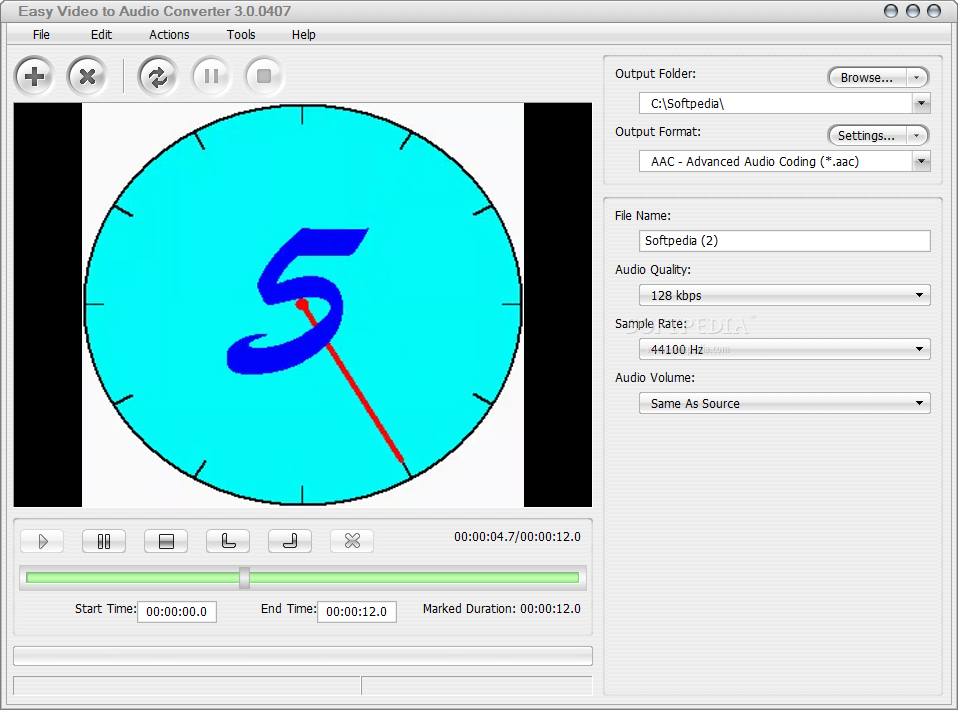The height and width of the screenshot is (710, 958).
Task: Click the Start Time input field
Action: [177, 612]
